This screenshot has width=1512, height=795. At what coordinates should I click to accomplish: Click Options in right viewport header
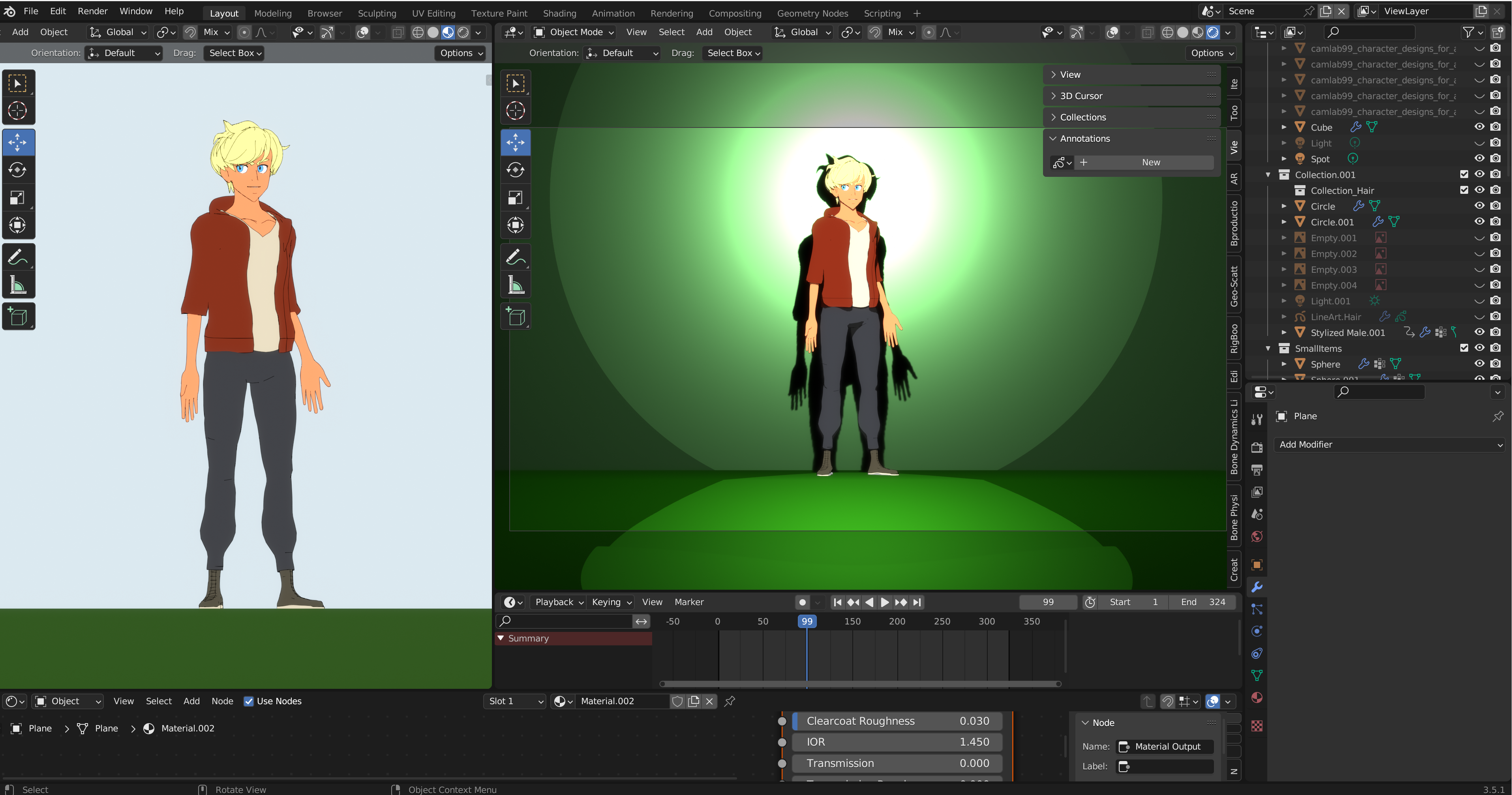click(x=1212, y=53)
